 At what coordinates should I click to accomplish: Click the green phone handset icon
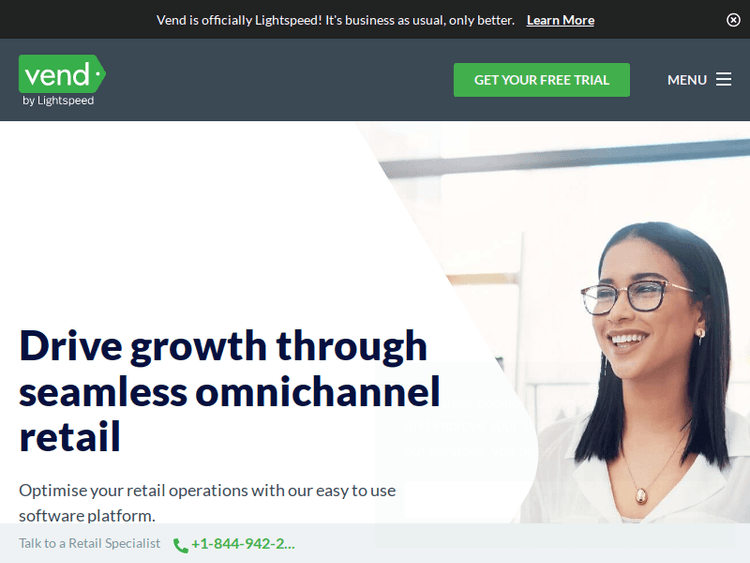click(x=180, y=545)
